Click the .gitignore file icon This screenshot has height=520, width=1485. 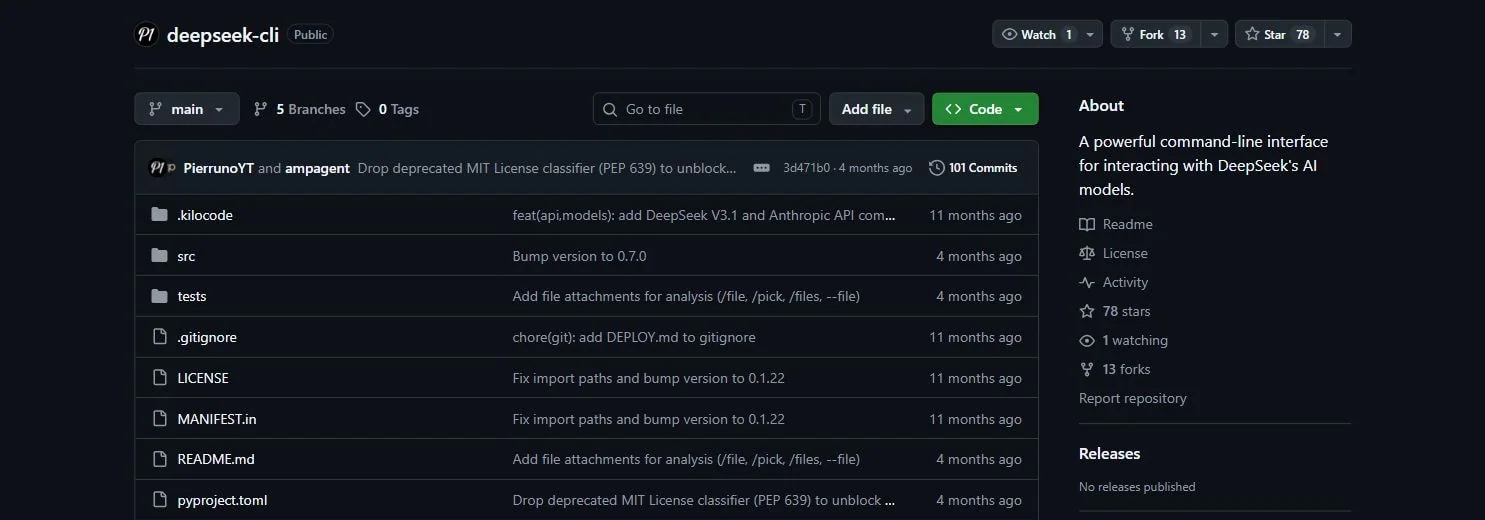click(159, 337)
